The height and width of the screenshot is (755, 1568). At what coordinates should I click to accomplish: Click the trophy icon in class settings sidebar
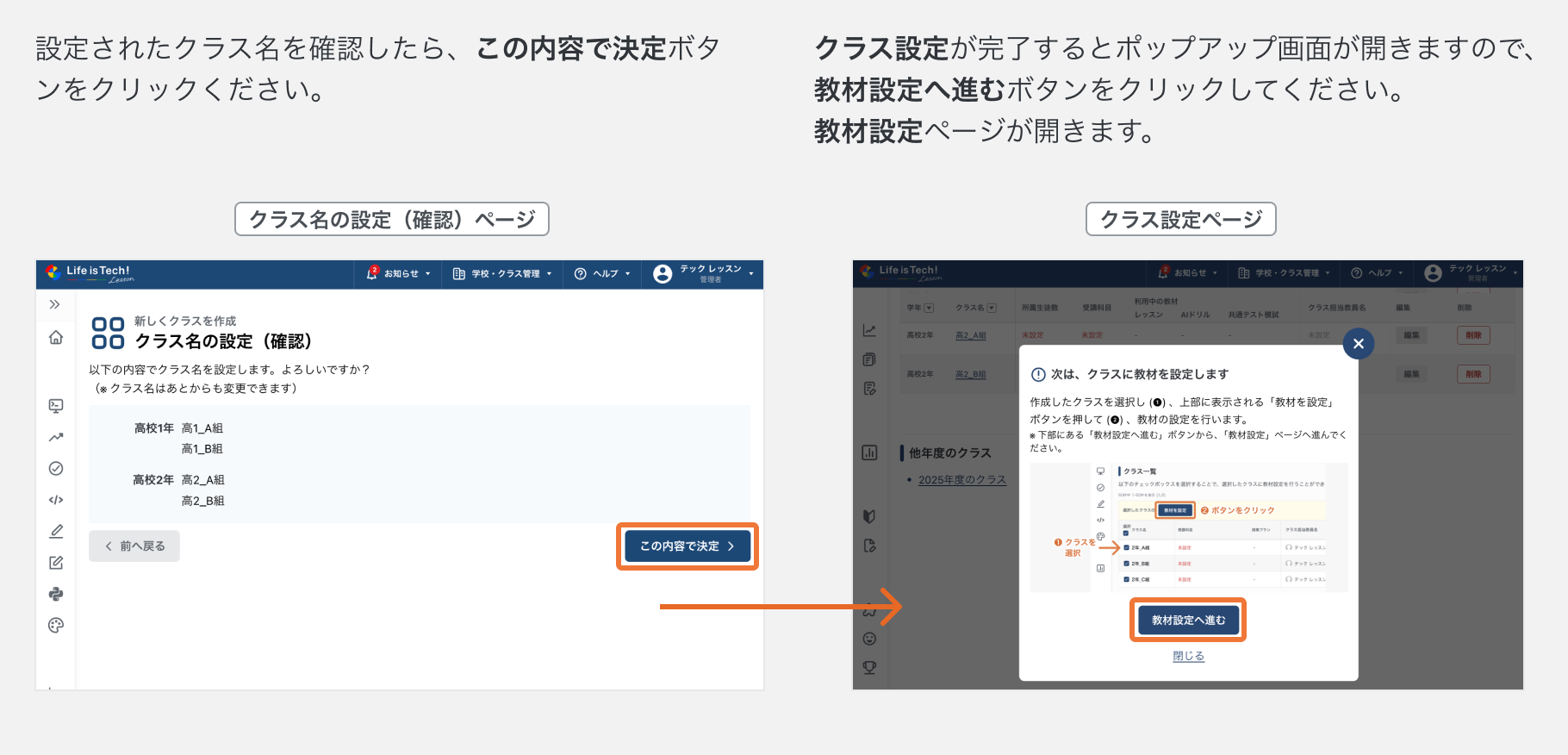(869, 667)
